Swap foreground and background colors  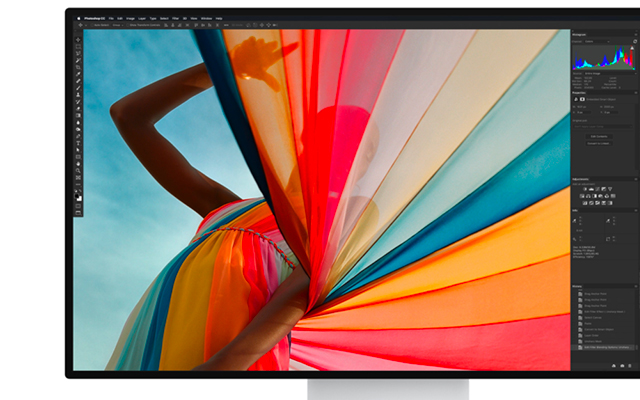coord(80,191)
